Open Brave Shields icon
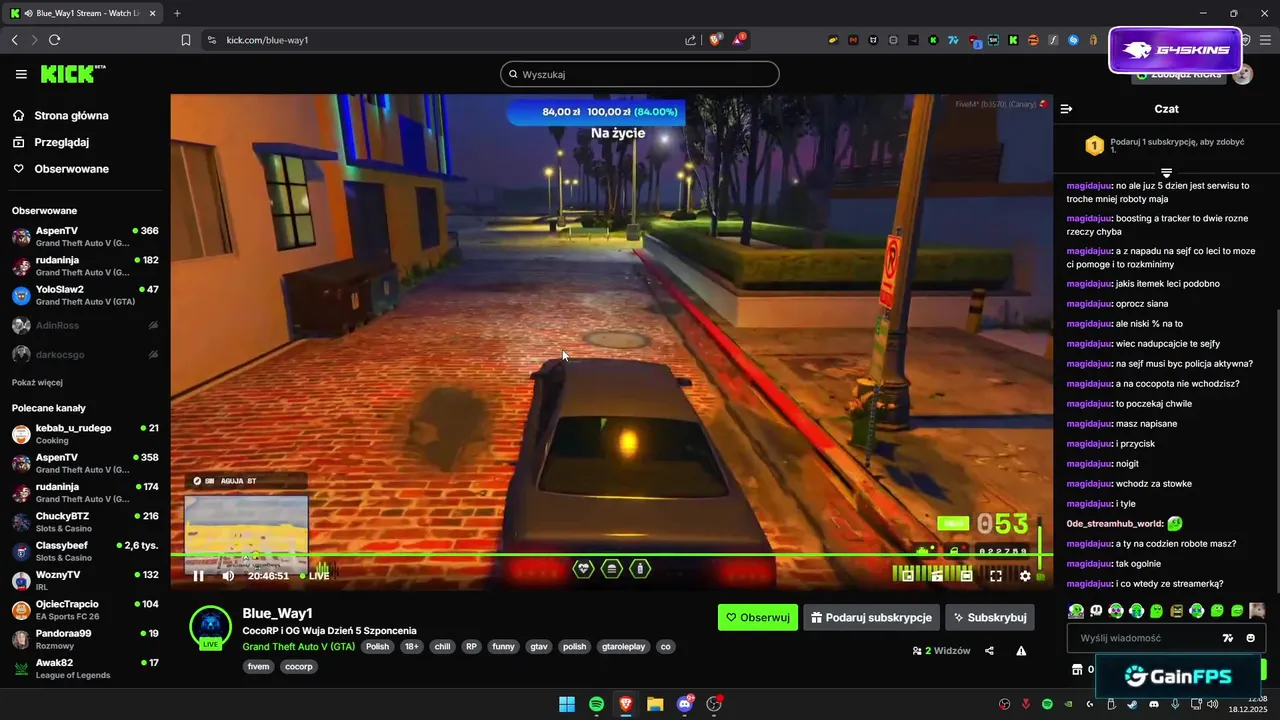1280x720 pixels. click(715, 40)
